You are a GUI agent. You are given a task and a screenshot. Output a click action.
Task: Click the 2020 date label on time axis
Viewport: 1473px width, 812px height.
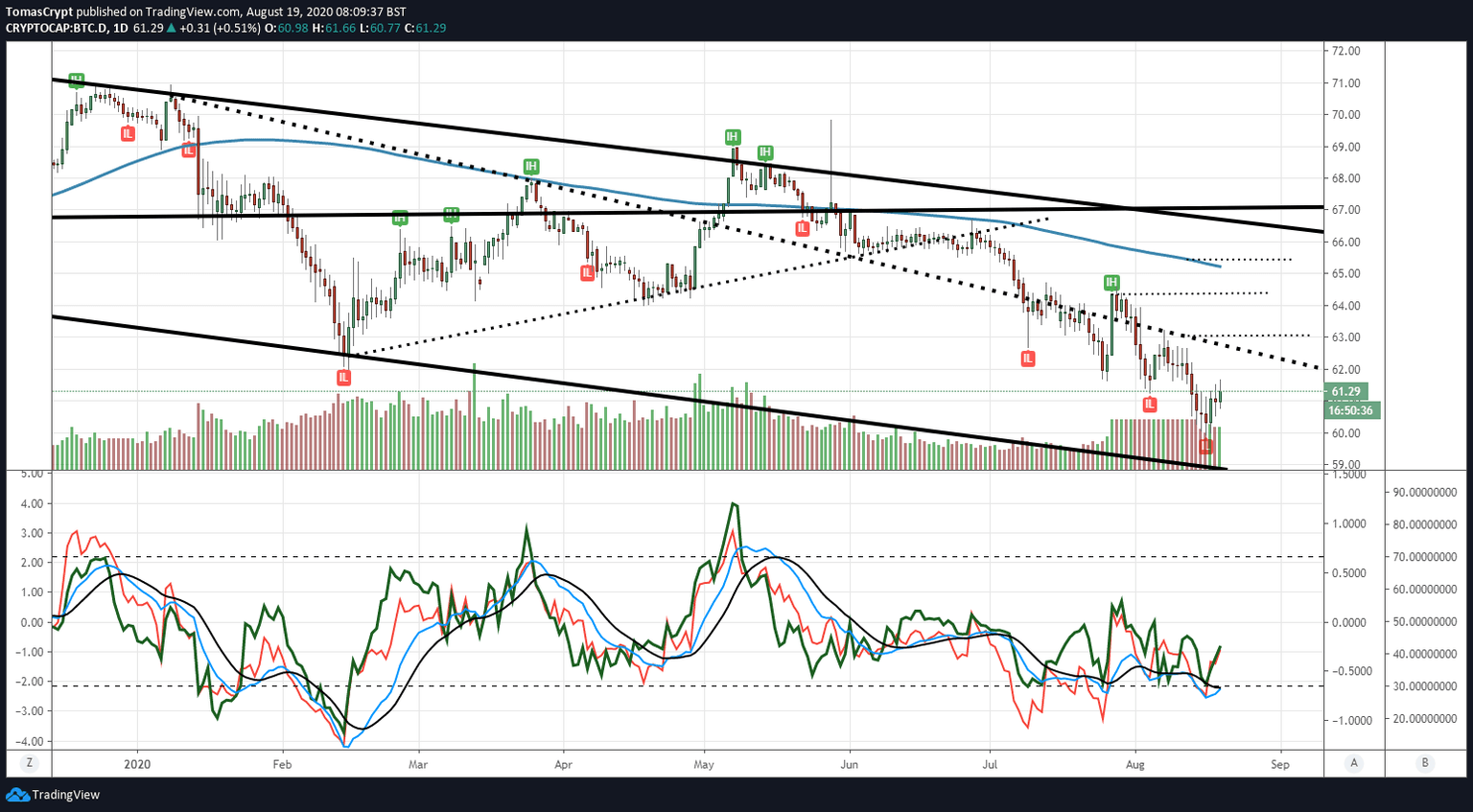point(137,765)
